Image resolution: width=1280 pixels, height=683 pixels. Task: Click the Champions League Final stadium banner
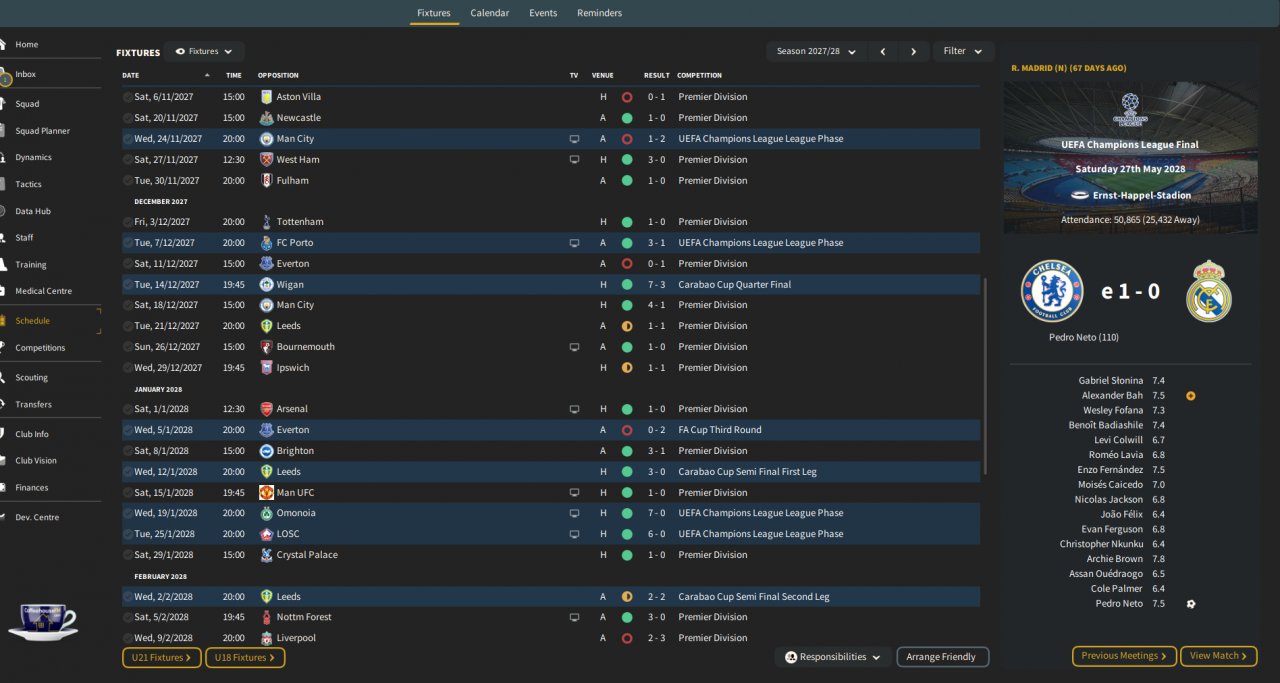[x=1131, y=158]
